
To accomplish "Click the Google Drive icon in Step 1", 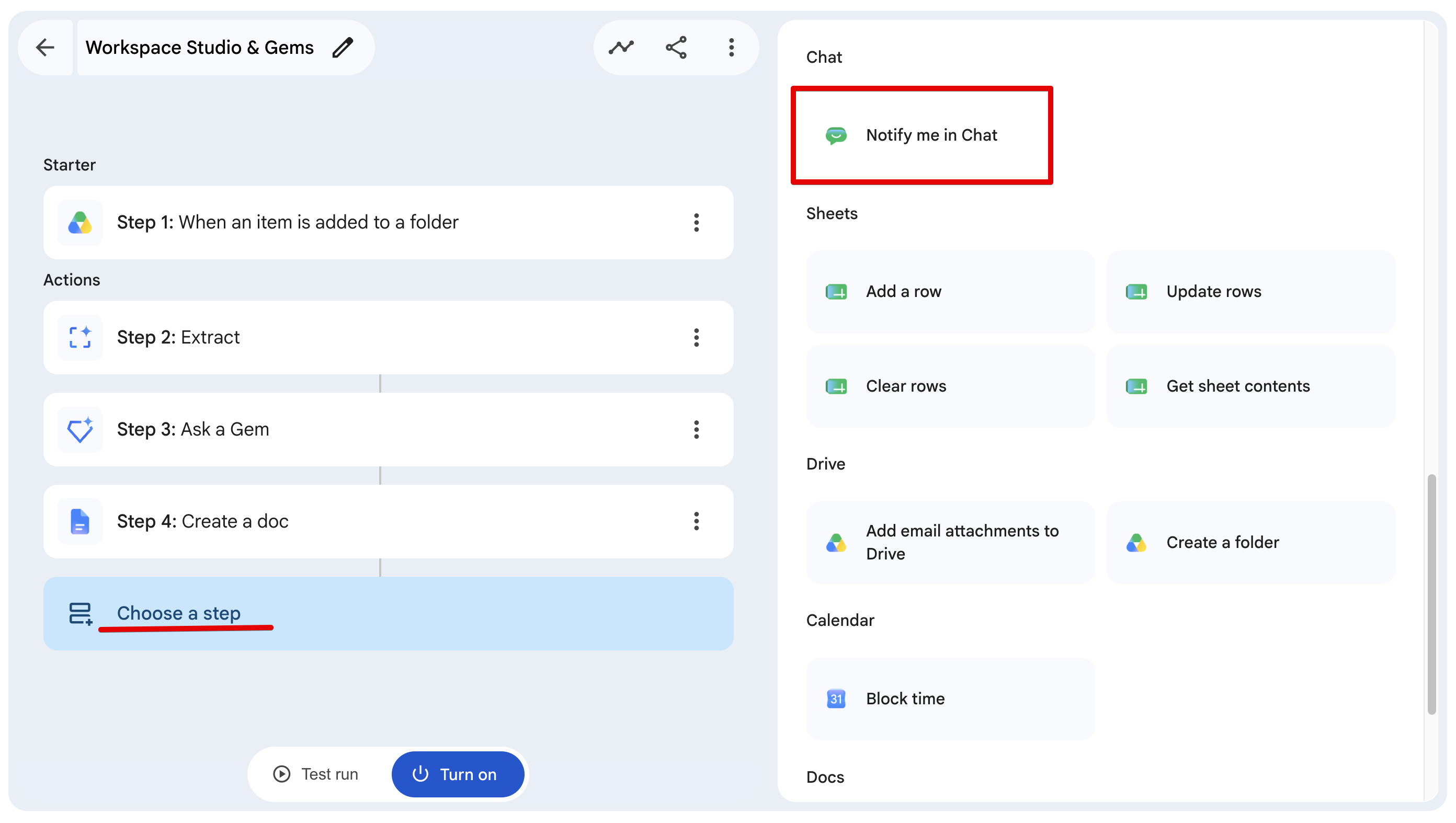I will [x=79, y=223].
